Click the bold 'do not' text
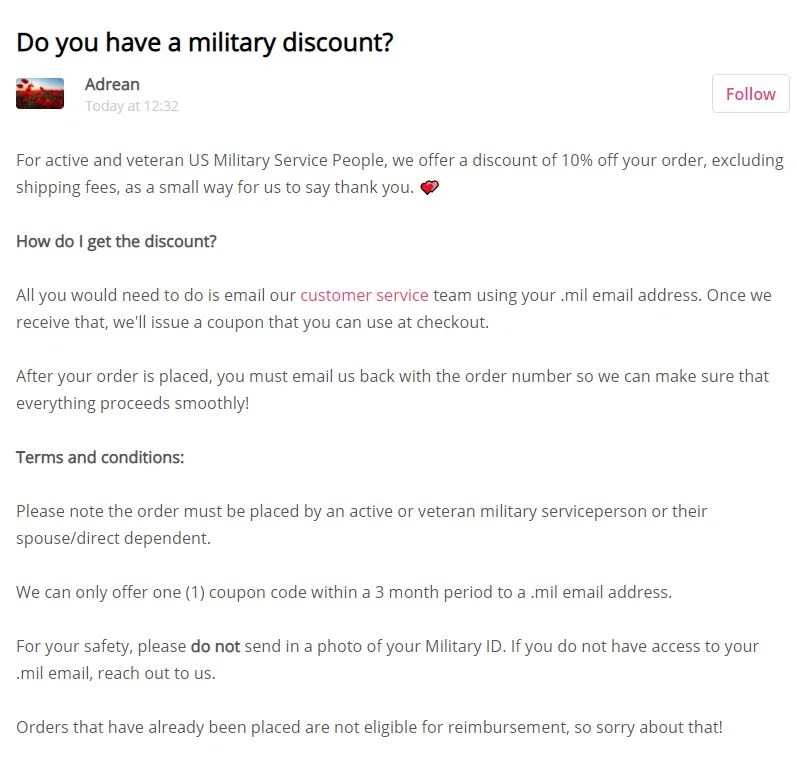This screenshot has width=797, height=779. (x=215, y=646)
